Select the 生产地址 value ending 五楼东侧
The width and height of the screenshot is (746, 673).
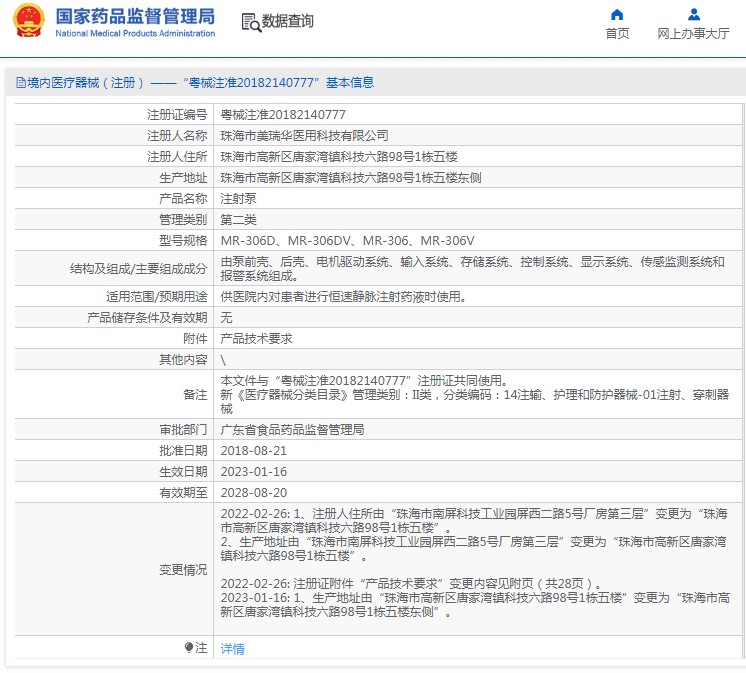click(x=351, y=177)
